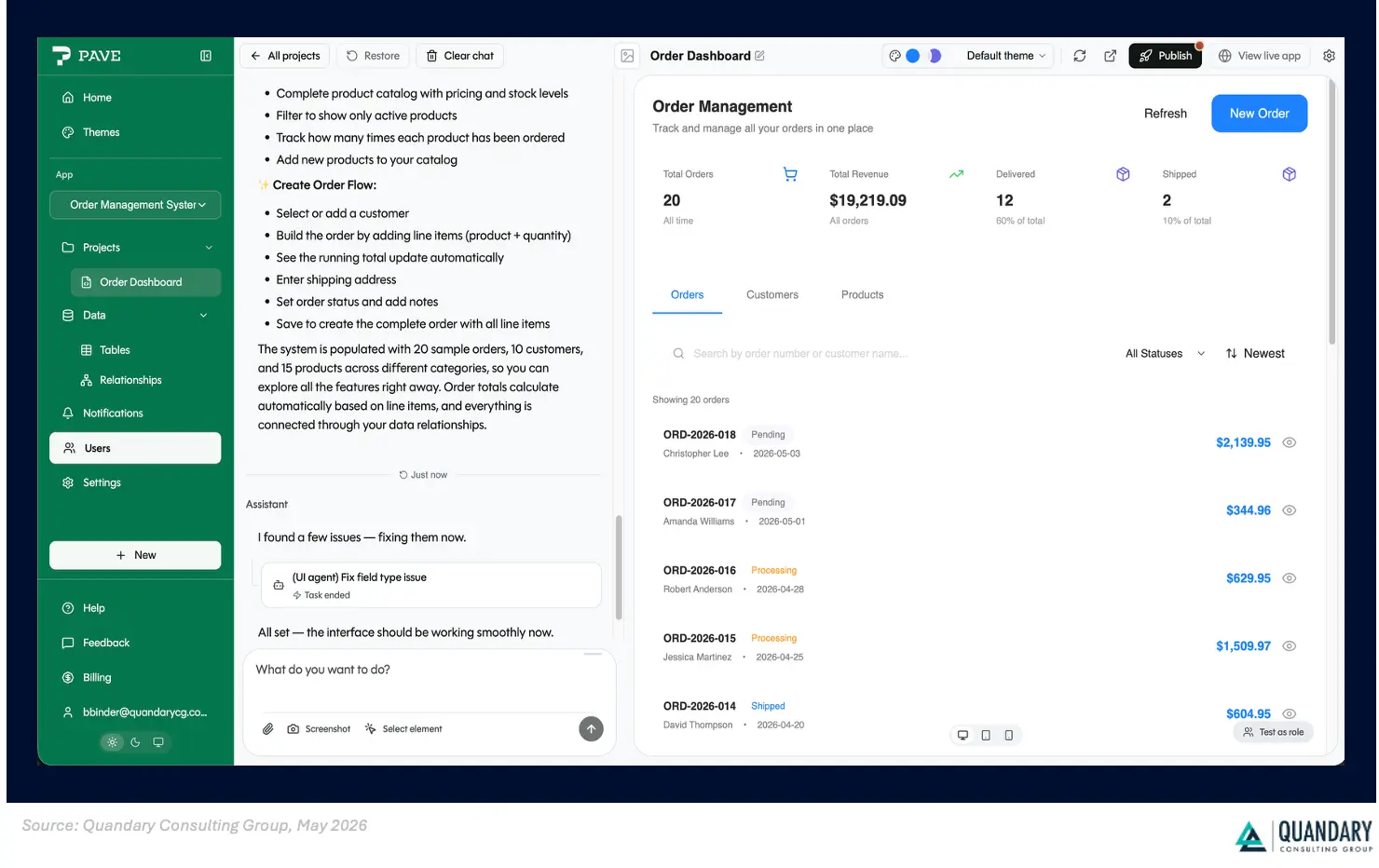Click the dashboard Refresh button

click(1165, 114)
